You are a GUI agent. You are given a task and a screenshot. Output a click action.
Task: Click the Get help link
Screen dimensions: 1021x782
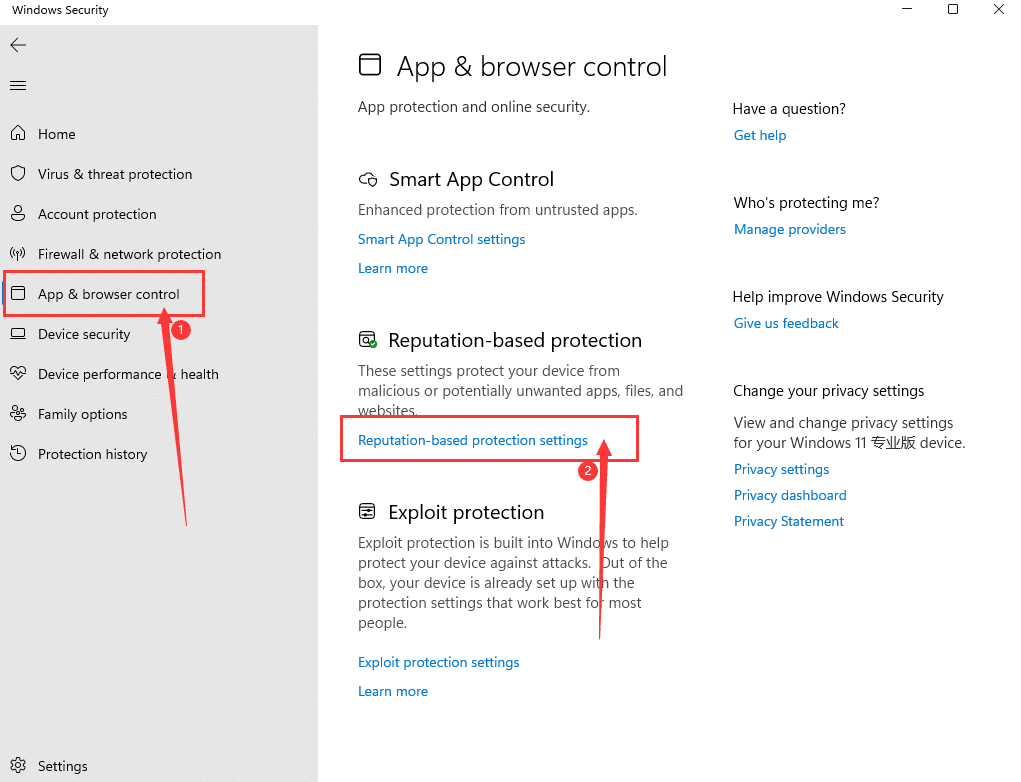(760, 135)
